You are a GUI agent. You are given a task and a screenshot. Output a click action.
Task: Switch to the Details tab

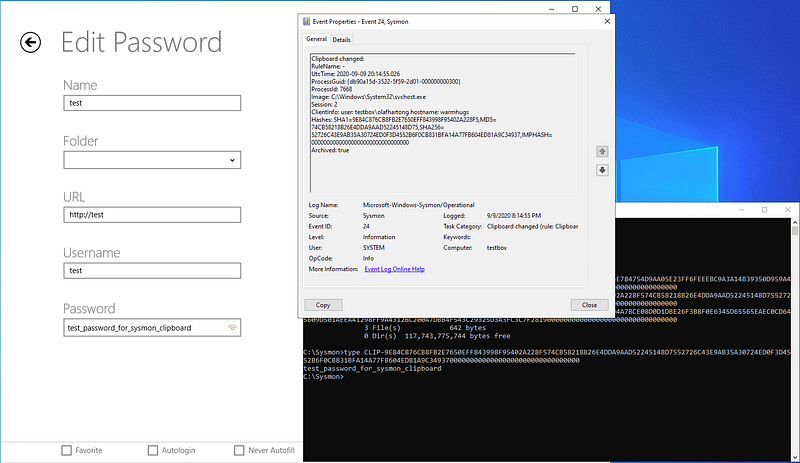(341, 40)
